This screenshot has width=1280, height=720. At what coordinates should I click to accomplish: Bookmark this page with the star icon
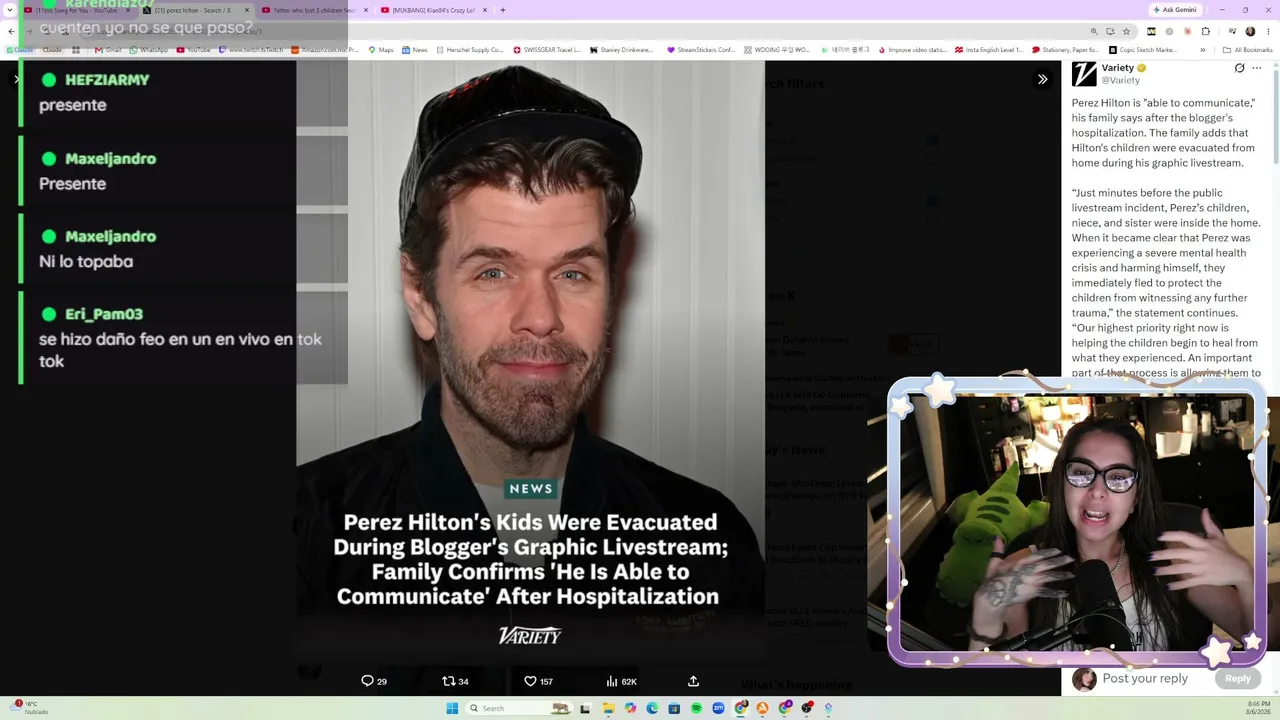point(1126,31)
